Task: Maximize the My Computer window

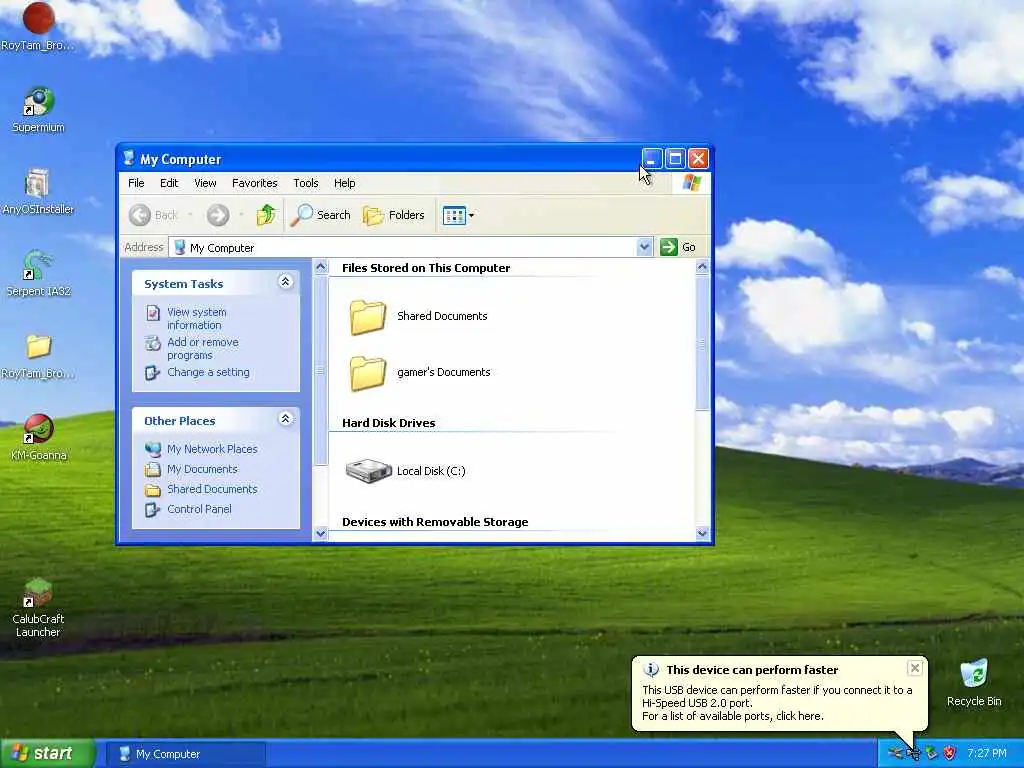Action: 675,159
